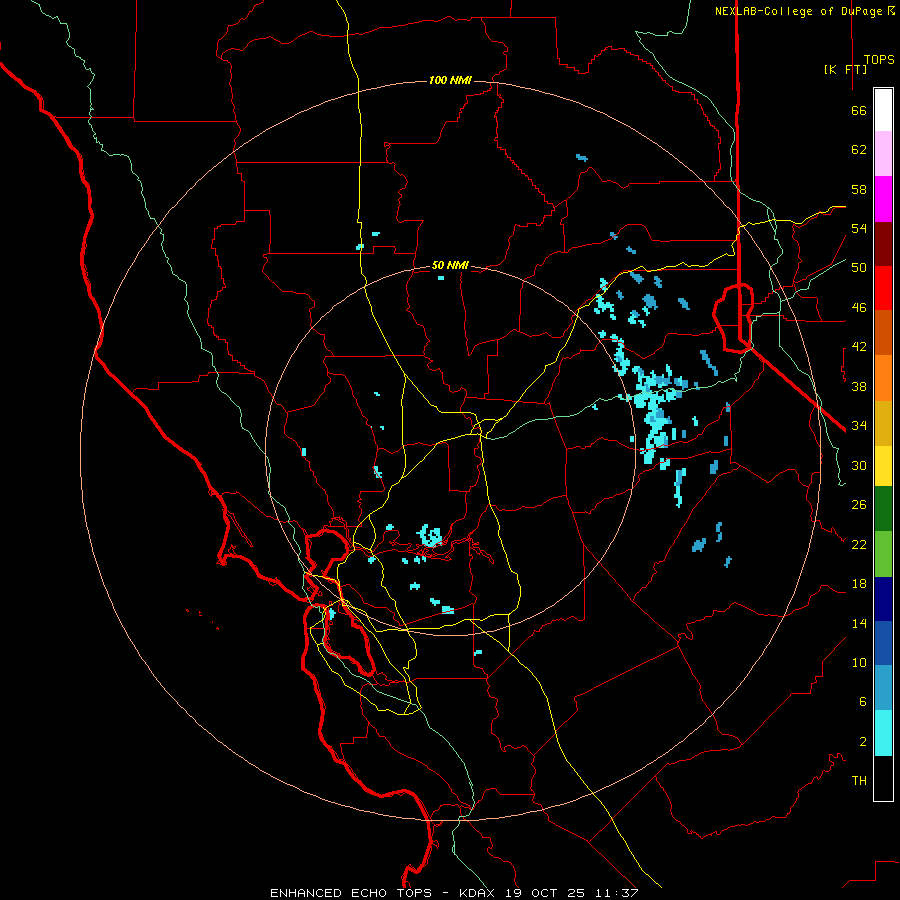Click the legend value "38"

[x=859, y=386]
